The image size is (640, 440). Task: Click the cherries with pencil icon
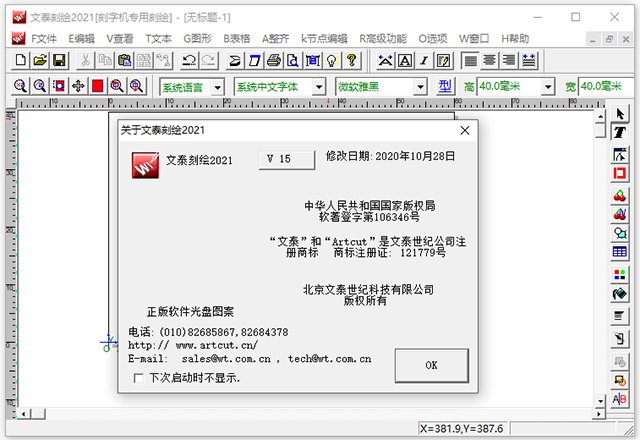pyautogui.click(x=620, y=214)
